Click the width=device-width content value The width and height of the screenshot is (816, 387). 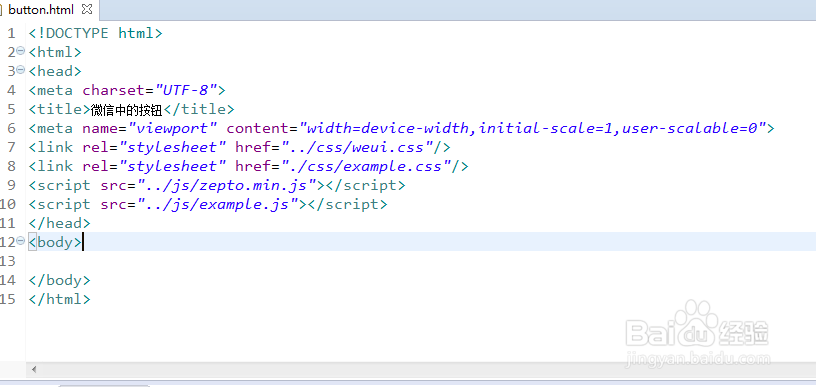click(388, 128)
